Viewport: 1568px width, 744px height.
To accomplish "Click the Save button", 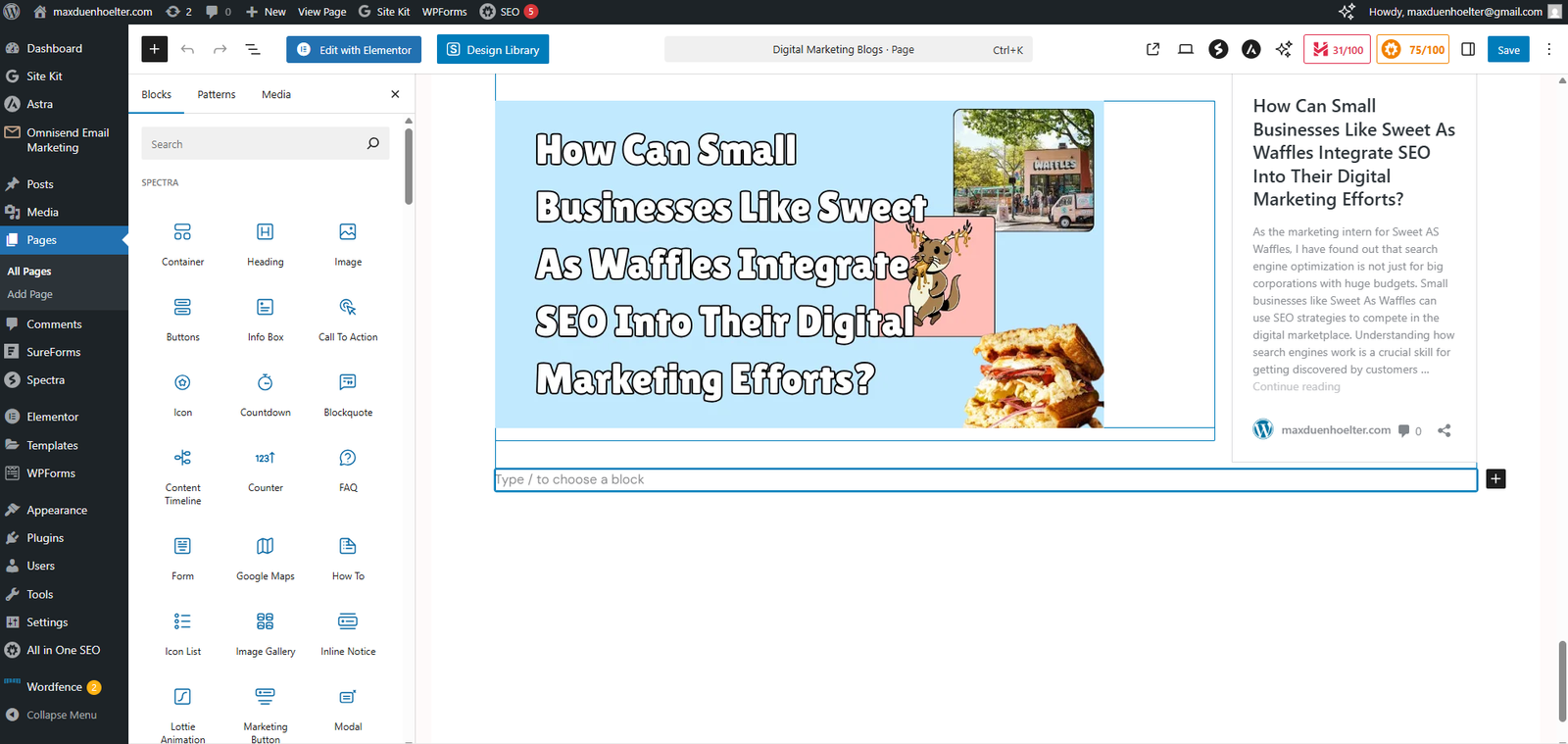I will [1507, 49].
